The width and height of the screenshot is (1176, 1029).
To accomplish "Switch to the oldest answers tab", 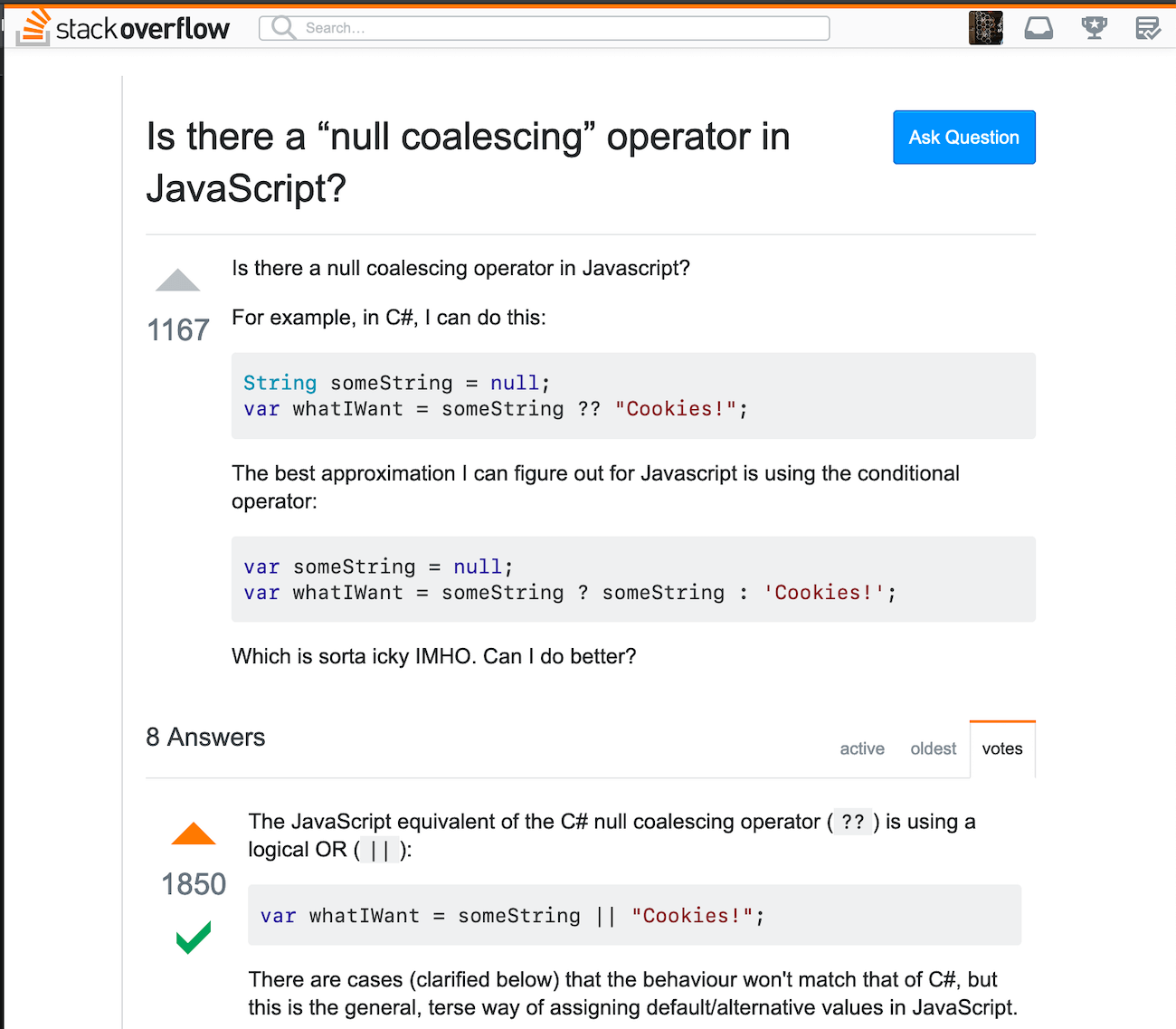I will coord(933,748).
